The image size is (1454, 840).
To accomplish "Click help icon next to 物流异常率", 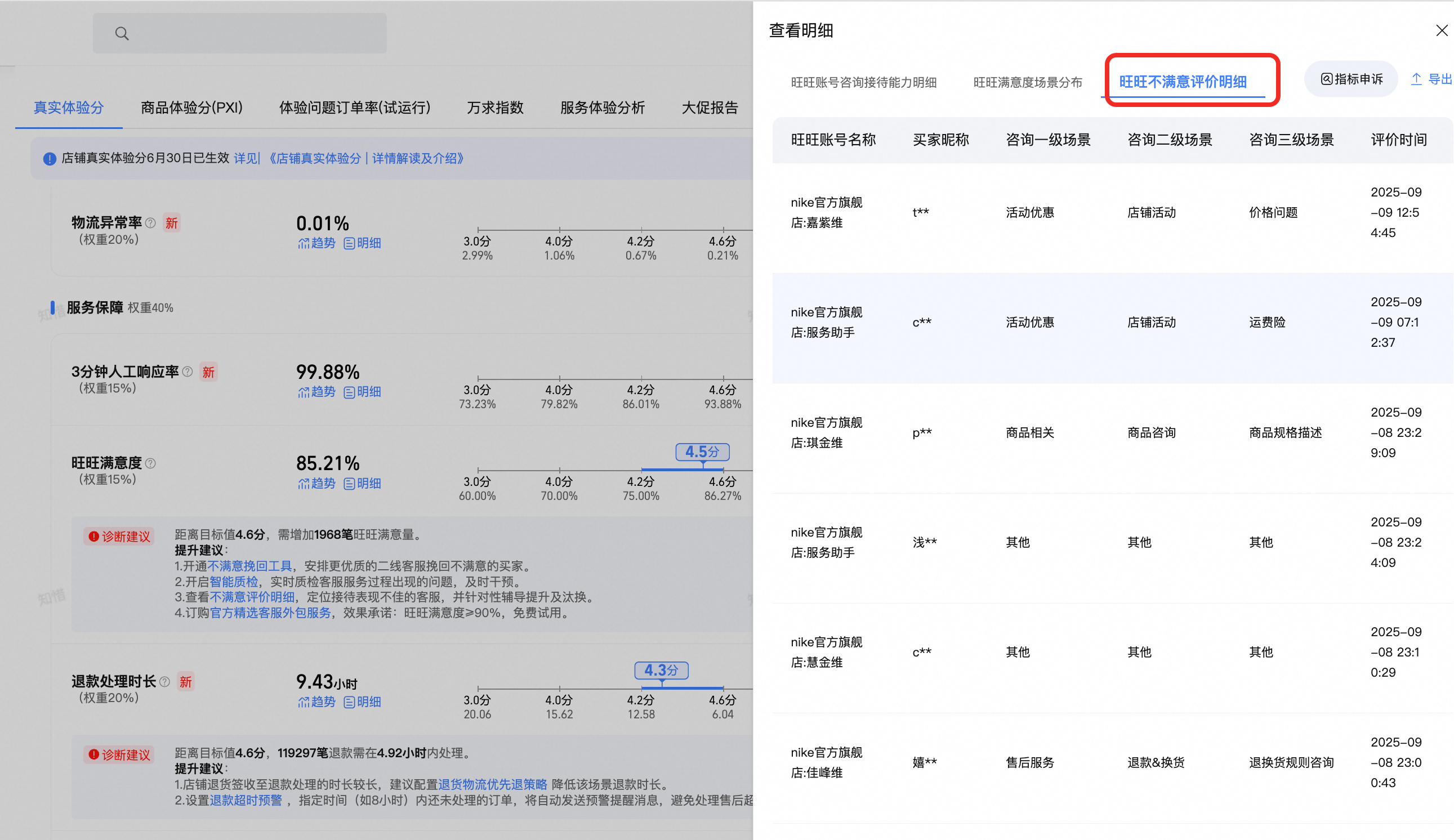I will coord(150,223).
